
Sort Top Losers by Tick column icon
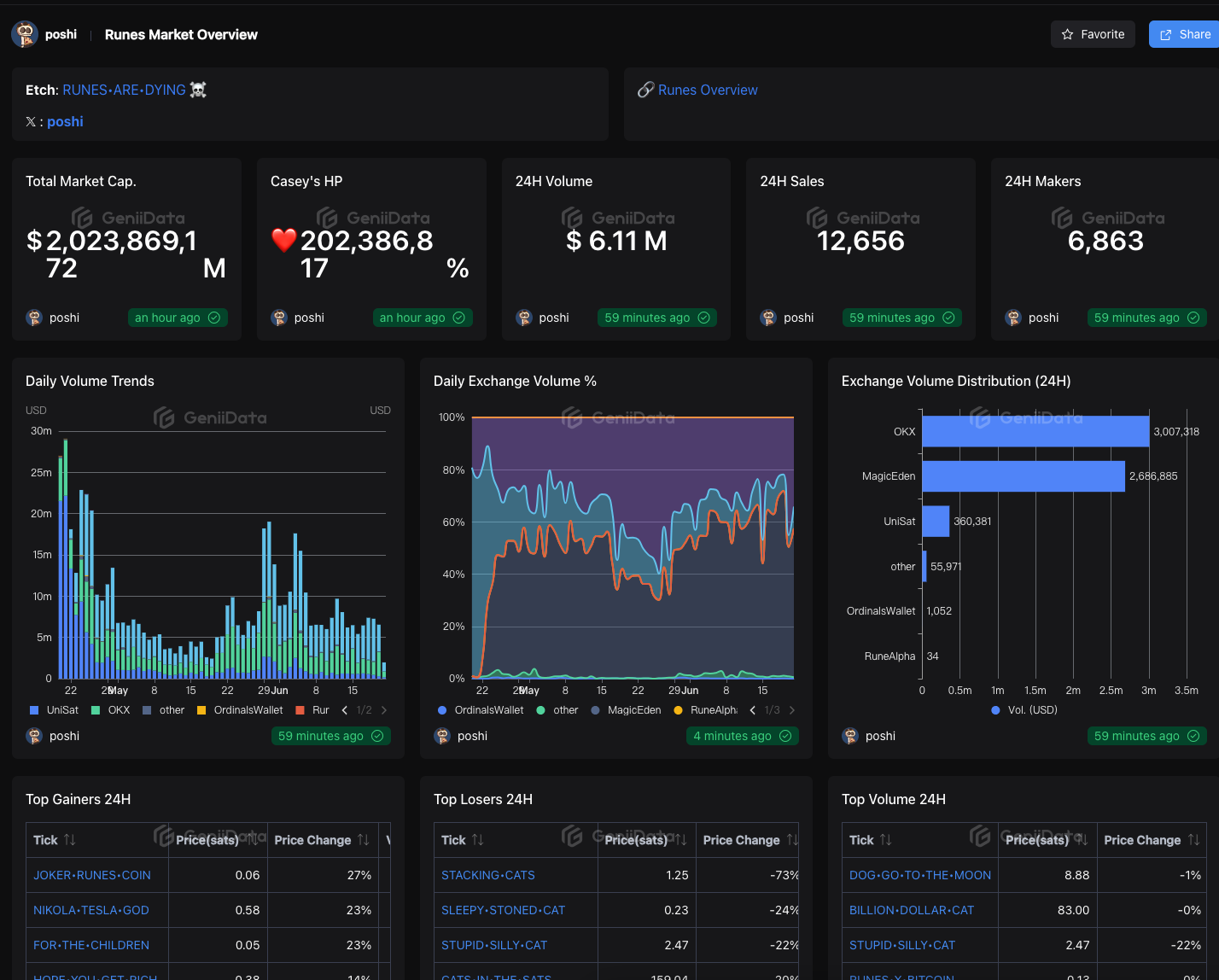[478, 840]
